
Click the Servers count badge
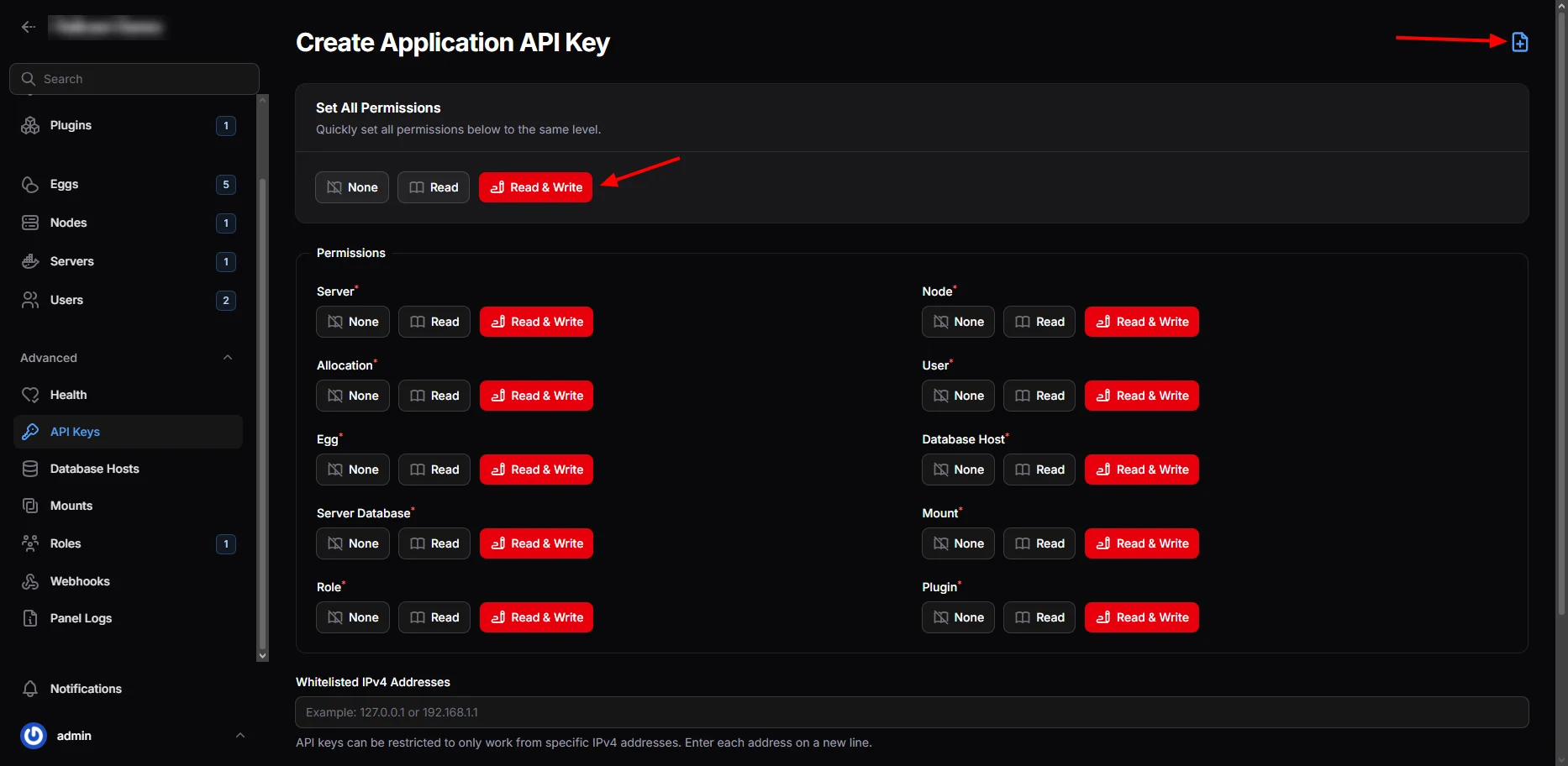coord(225,262)
